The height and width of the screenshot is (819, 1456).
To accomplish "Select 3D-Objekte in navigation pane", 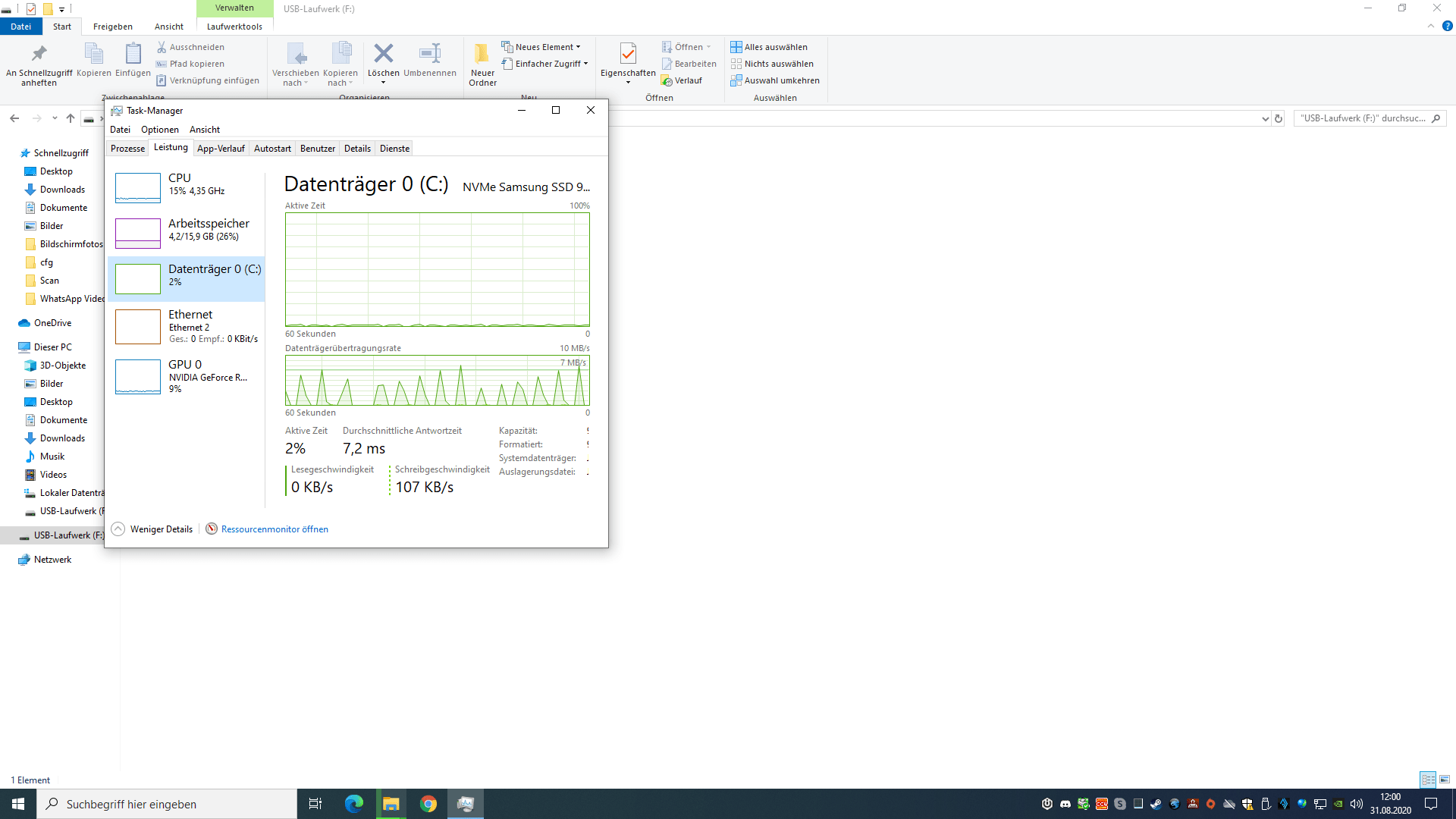I will coord(62,366).
